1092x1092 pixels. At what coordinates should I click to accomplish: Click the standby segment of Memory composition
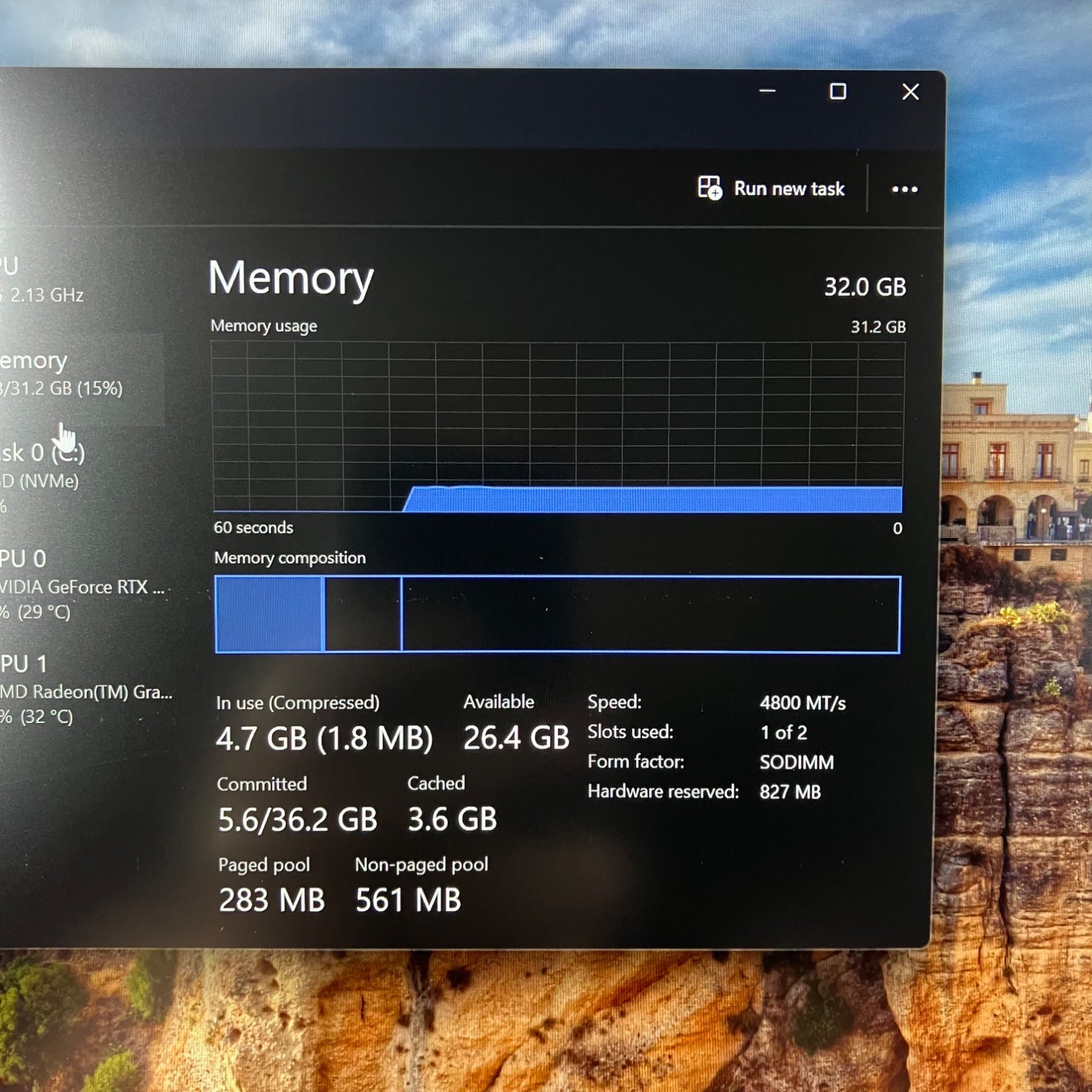(x=363, y=614)
